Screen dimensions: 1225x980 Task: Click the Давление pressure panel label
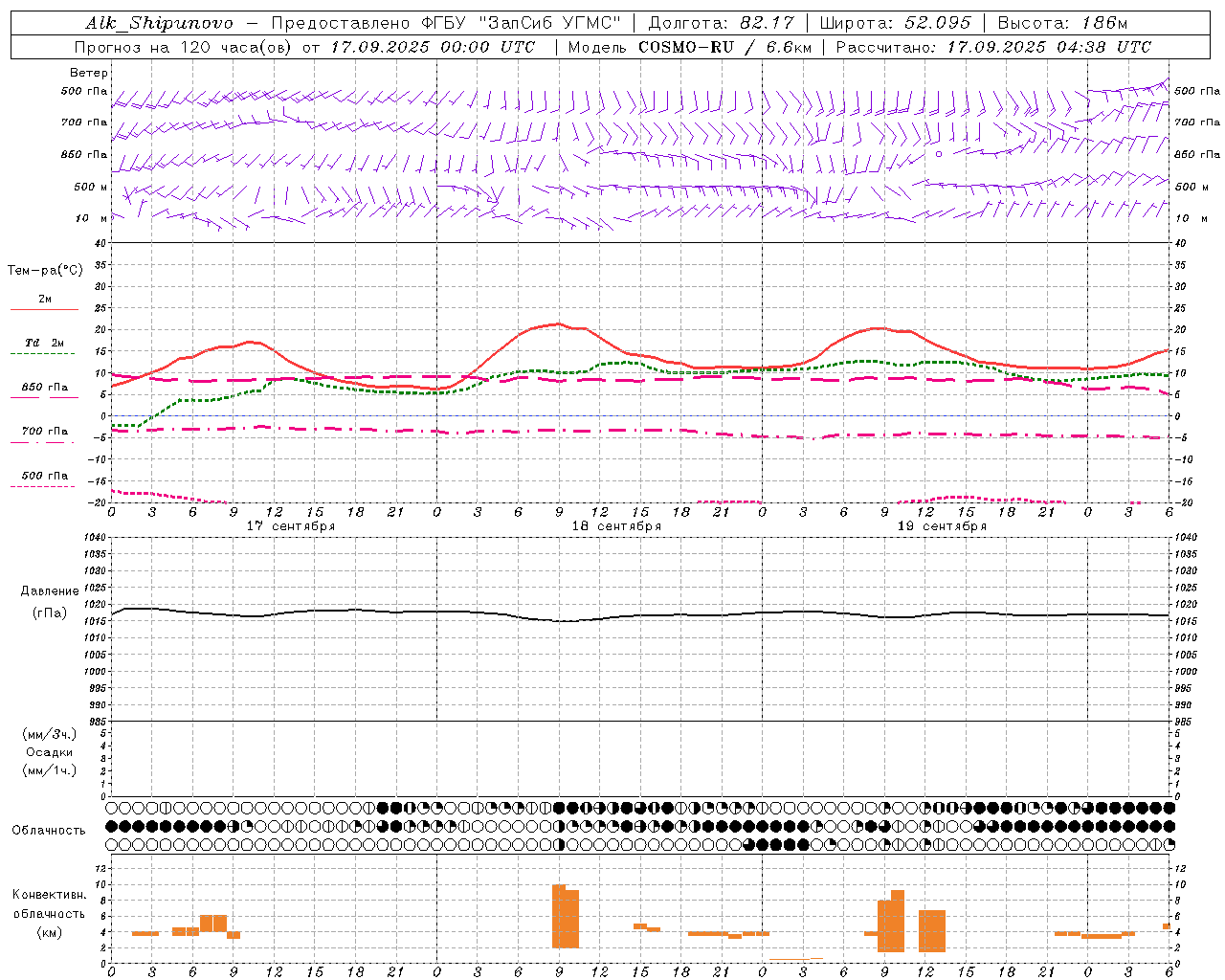coord(50,591)
